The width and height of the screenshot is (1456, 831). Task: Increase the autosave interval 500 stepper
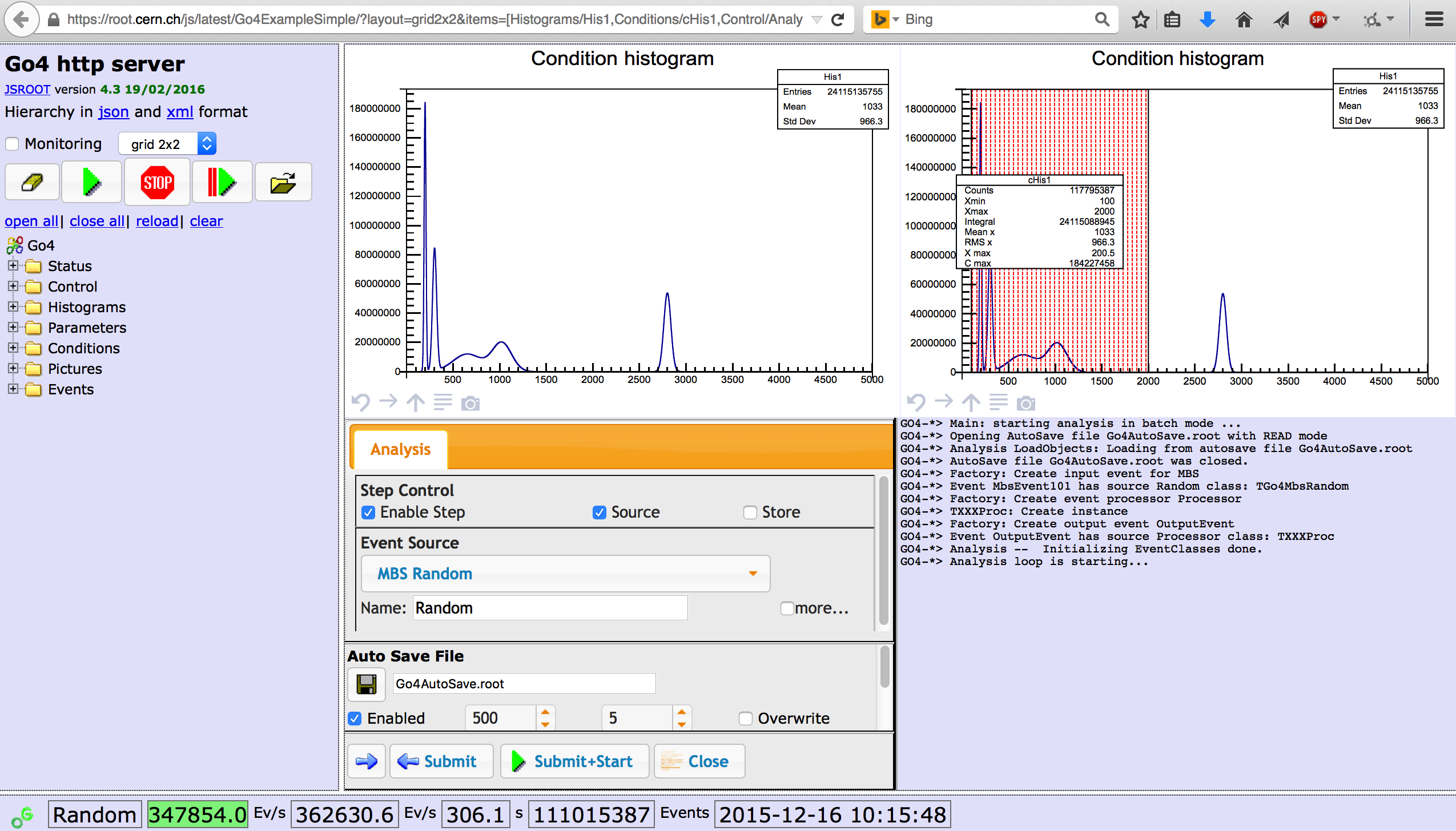tap(545, 712)
